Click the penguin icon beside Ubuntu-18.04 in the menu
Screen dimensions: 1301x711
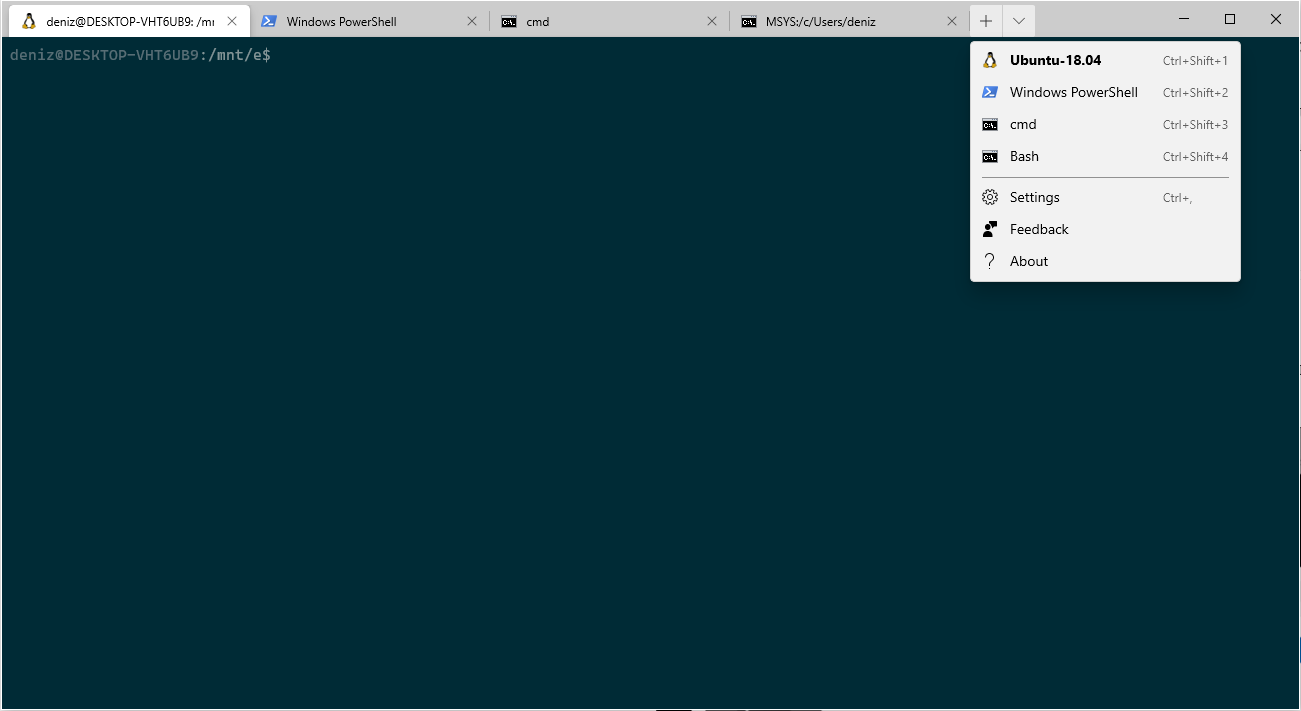(990, 60)
